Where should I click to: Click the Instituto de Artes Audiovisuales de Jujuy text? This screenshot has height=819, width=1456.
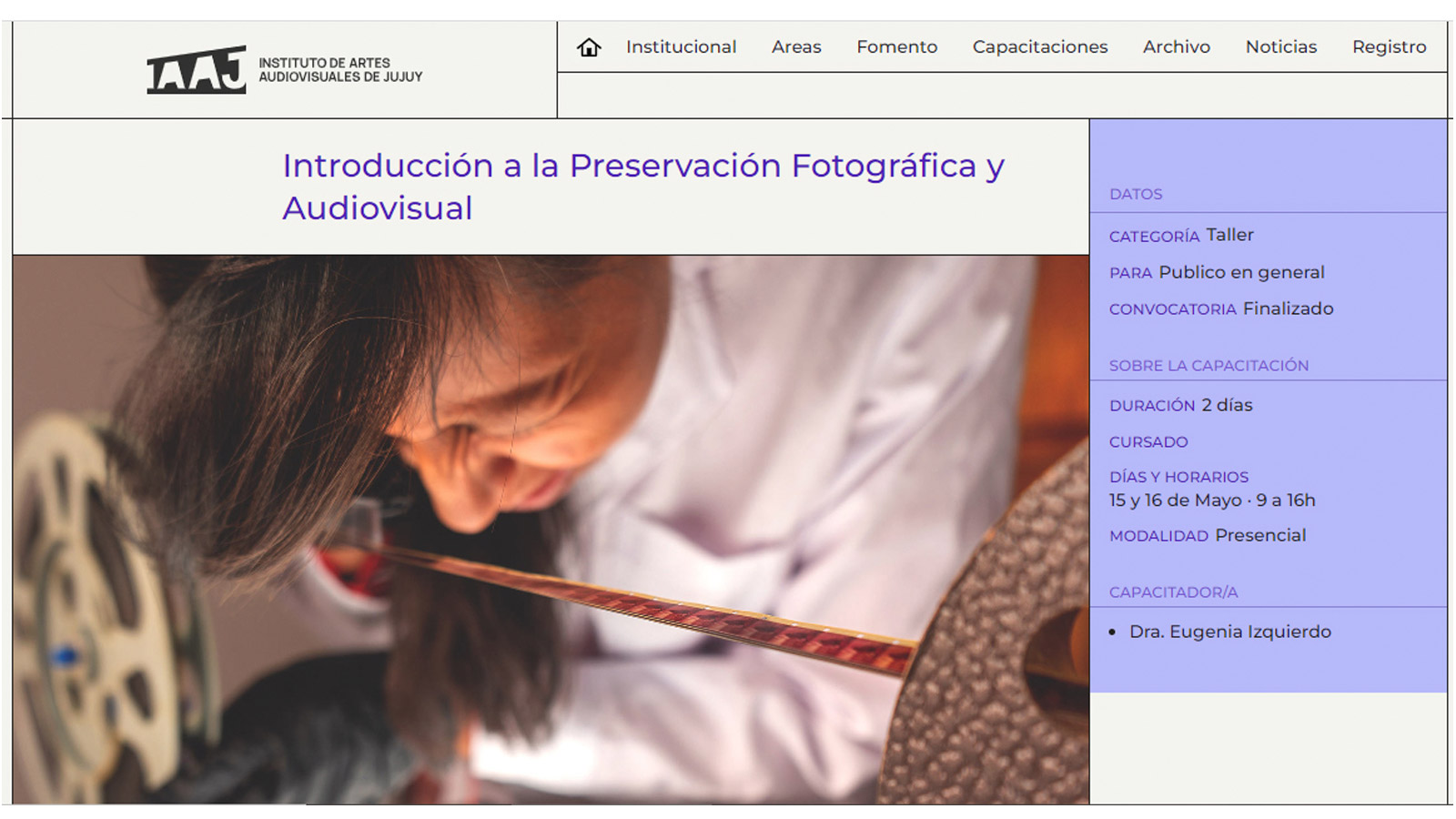[340, 70]
